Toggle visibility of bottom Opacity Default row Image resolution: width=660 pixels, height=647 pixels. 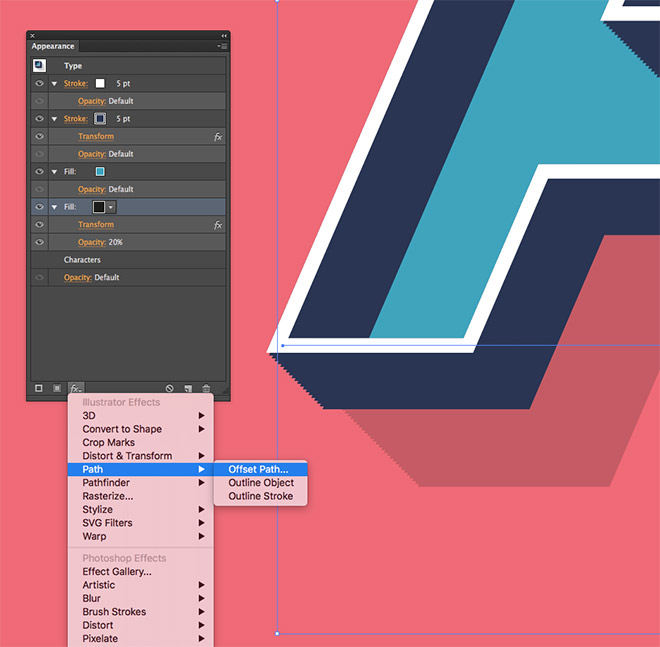pos(40,277)
